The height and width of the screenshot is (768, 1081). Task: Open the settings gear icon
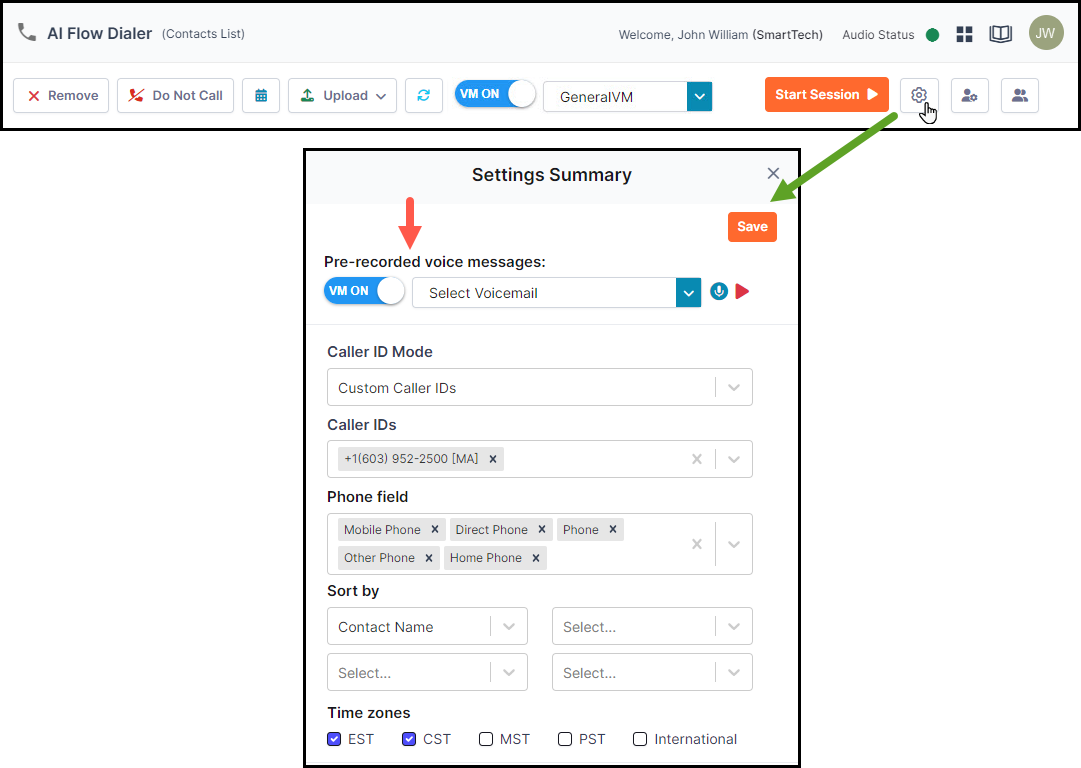919,95
